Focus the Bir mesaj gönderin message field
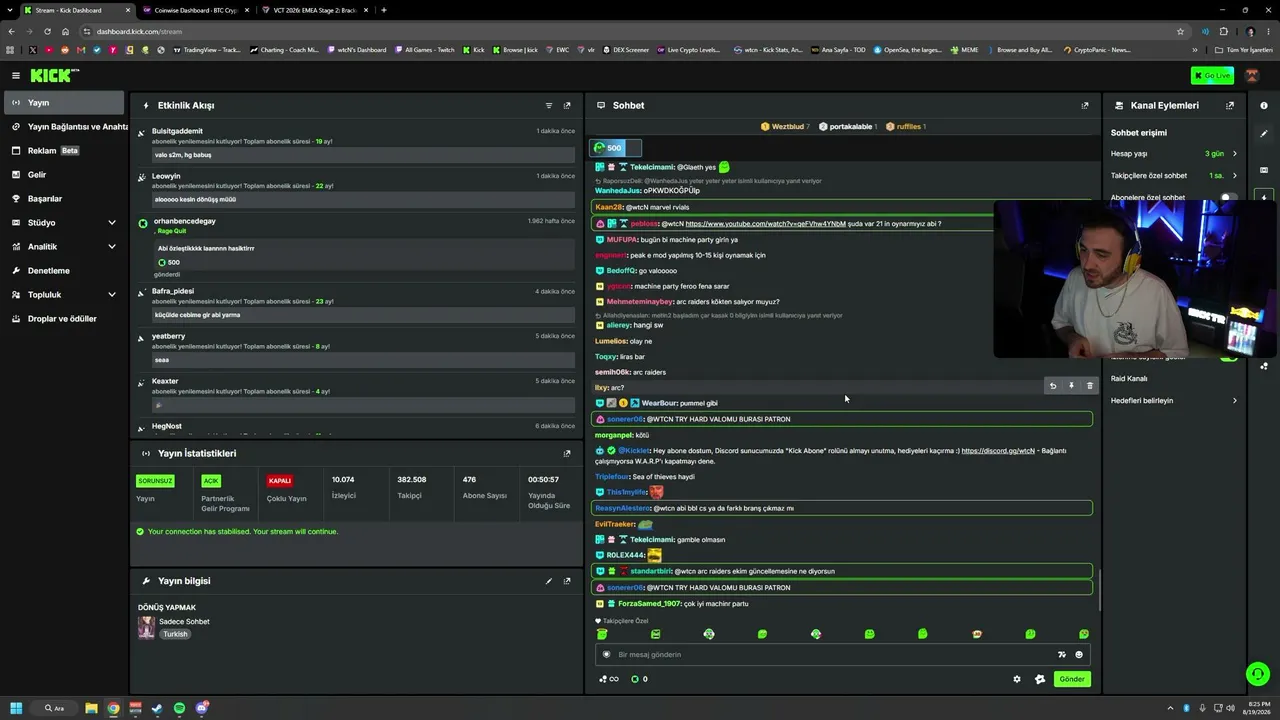Image resolution: width=1280 pixels, height=720 pixels. pos(841,655)
